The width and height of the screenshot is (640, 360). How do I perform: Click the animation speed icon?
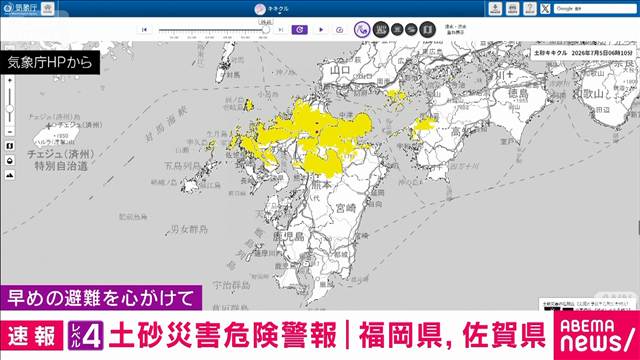click(339, 30)
